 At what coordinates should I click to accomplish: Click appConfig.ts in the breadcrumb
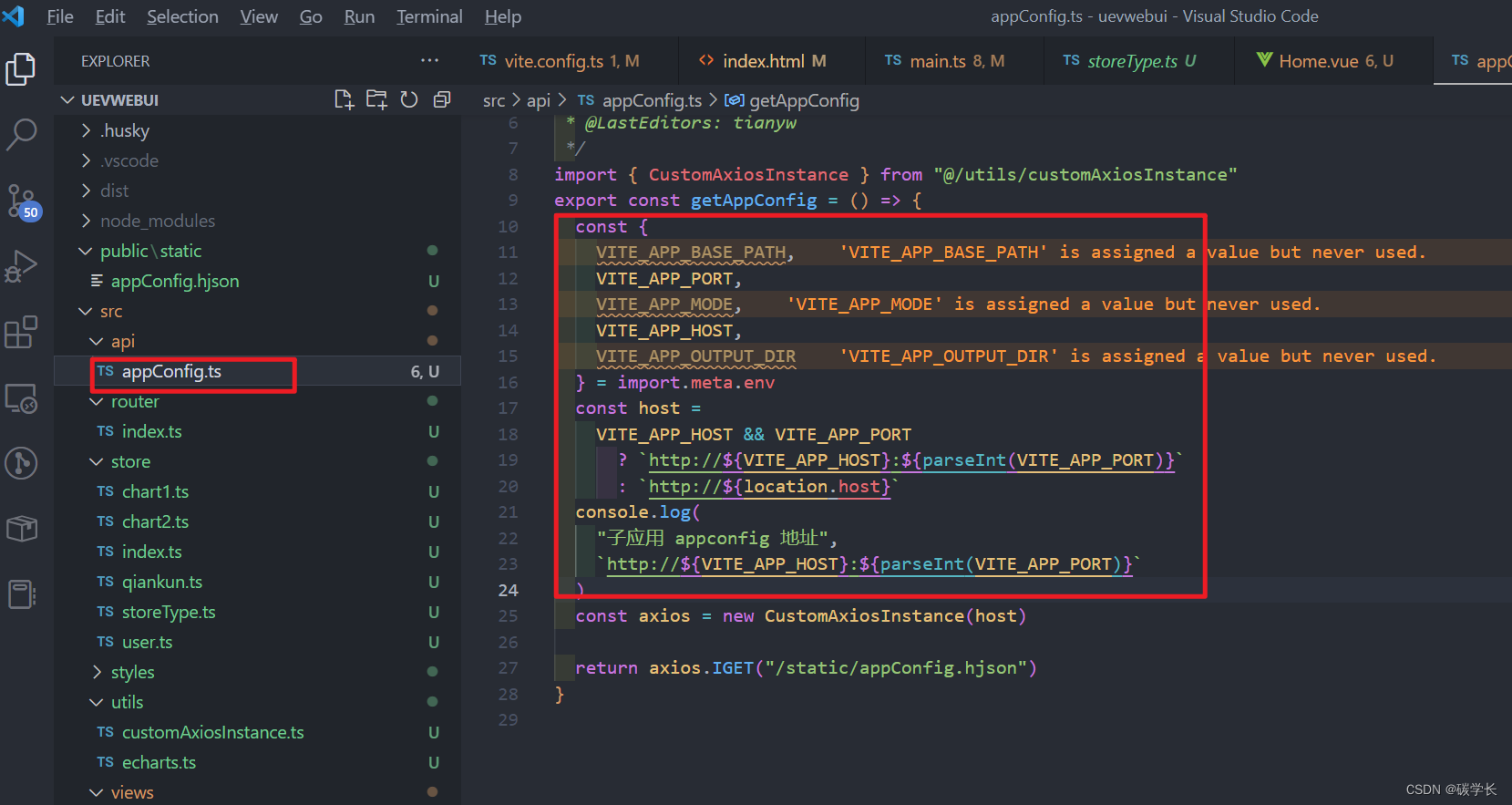[x=652, y=100]
